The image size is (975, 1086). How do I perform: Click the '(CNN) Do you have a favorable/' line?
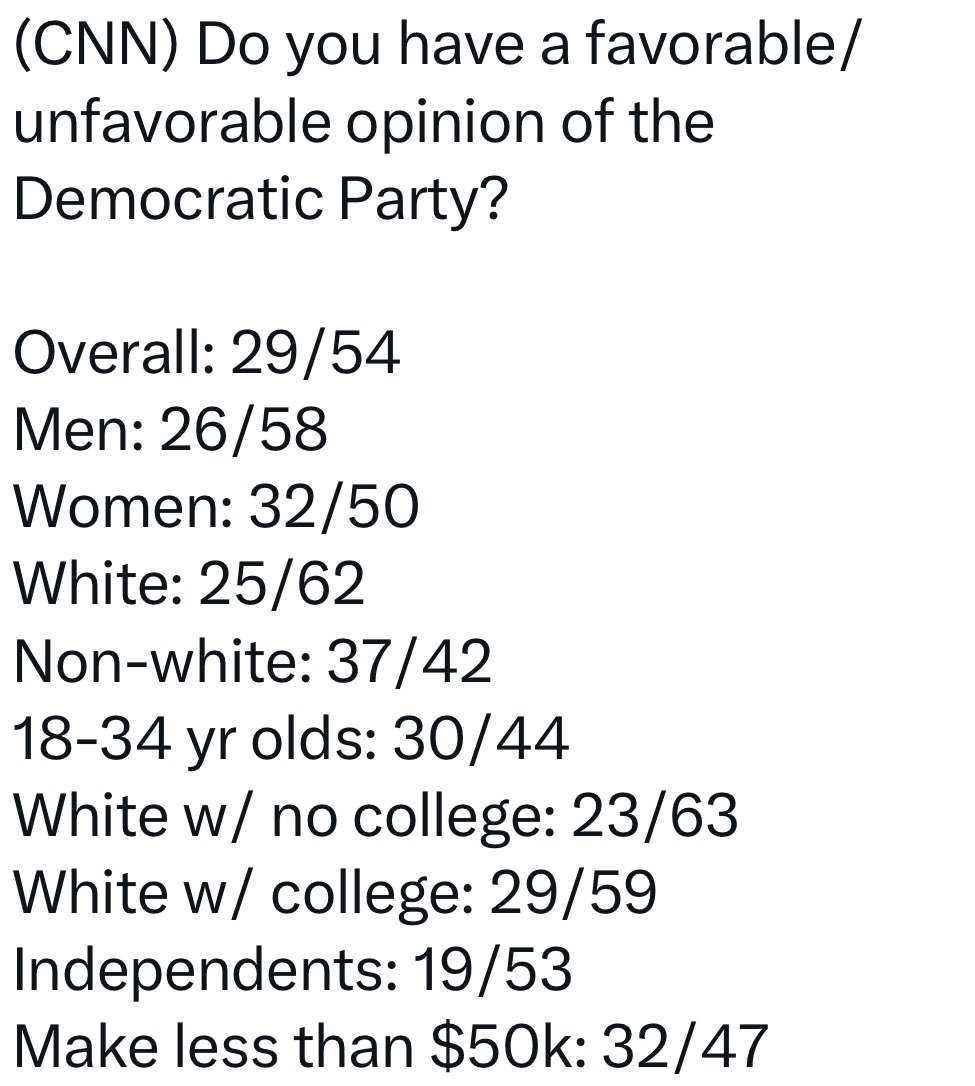pos(436,47)
